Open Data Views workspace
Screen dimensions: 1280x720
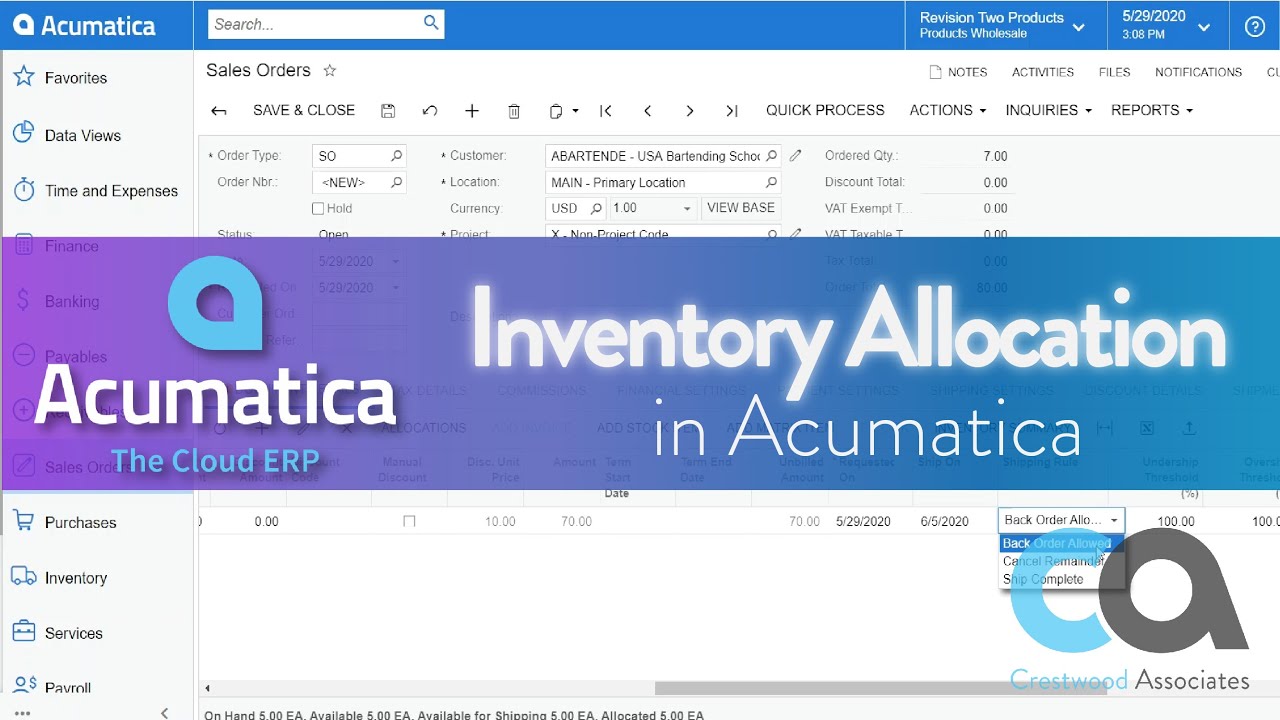(82, 135)
